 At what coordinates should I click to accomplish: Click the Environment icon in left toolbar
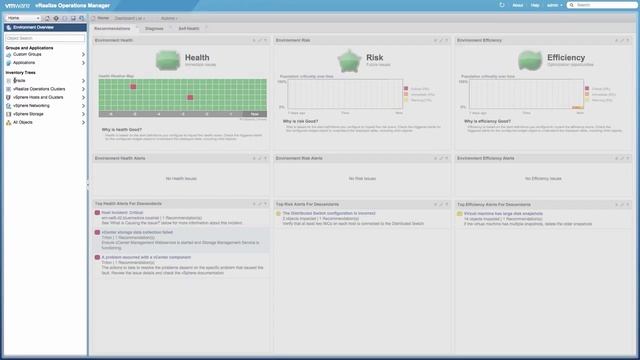pos(64,18)
